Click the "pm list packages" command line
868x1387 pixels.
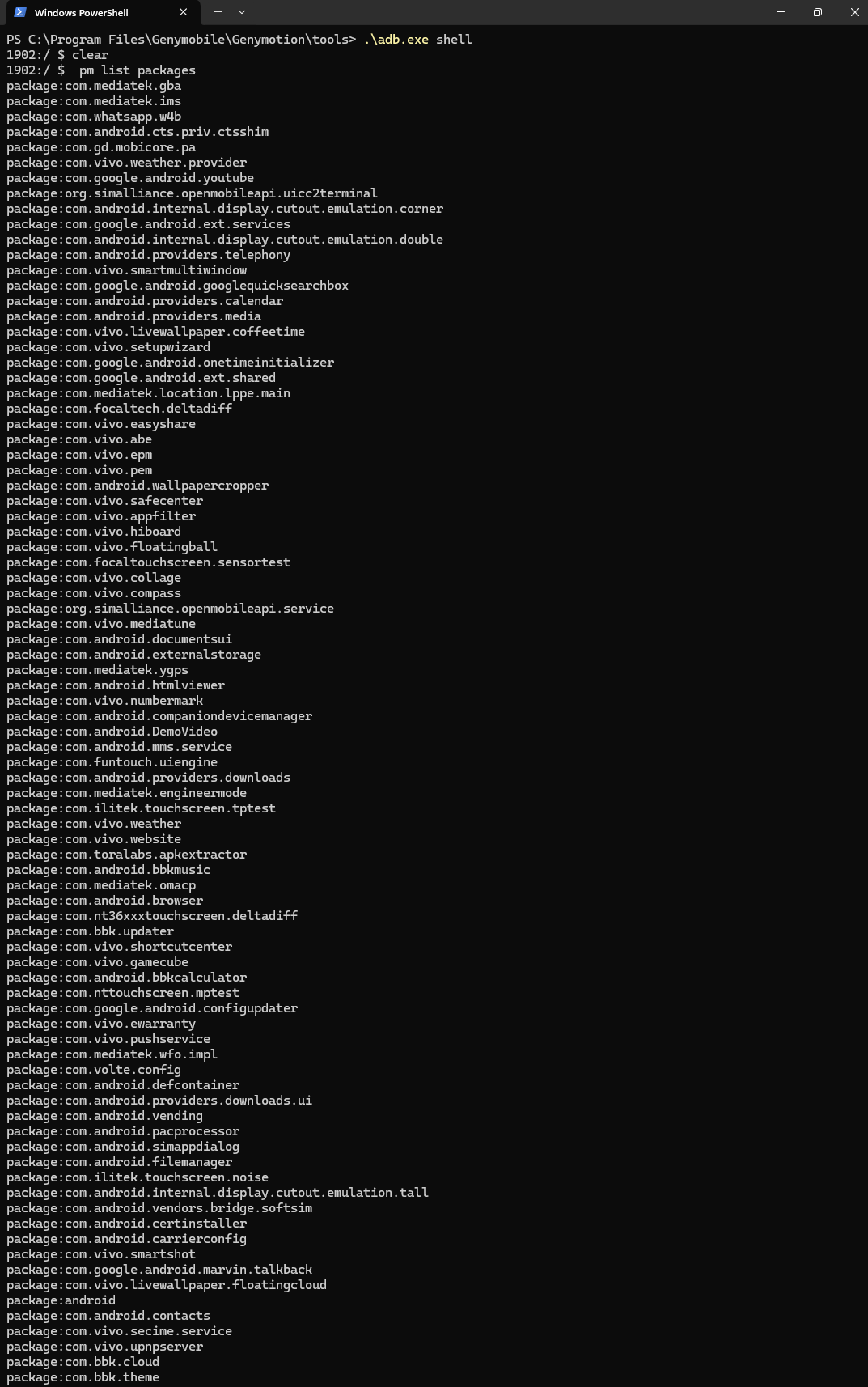pos(137,70)
